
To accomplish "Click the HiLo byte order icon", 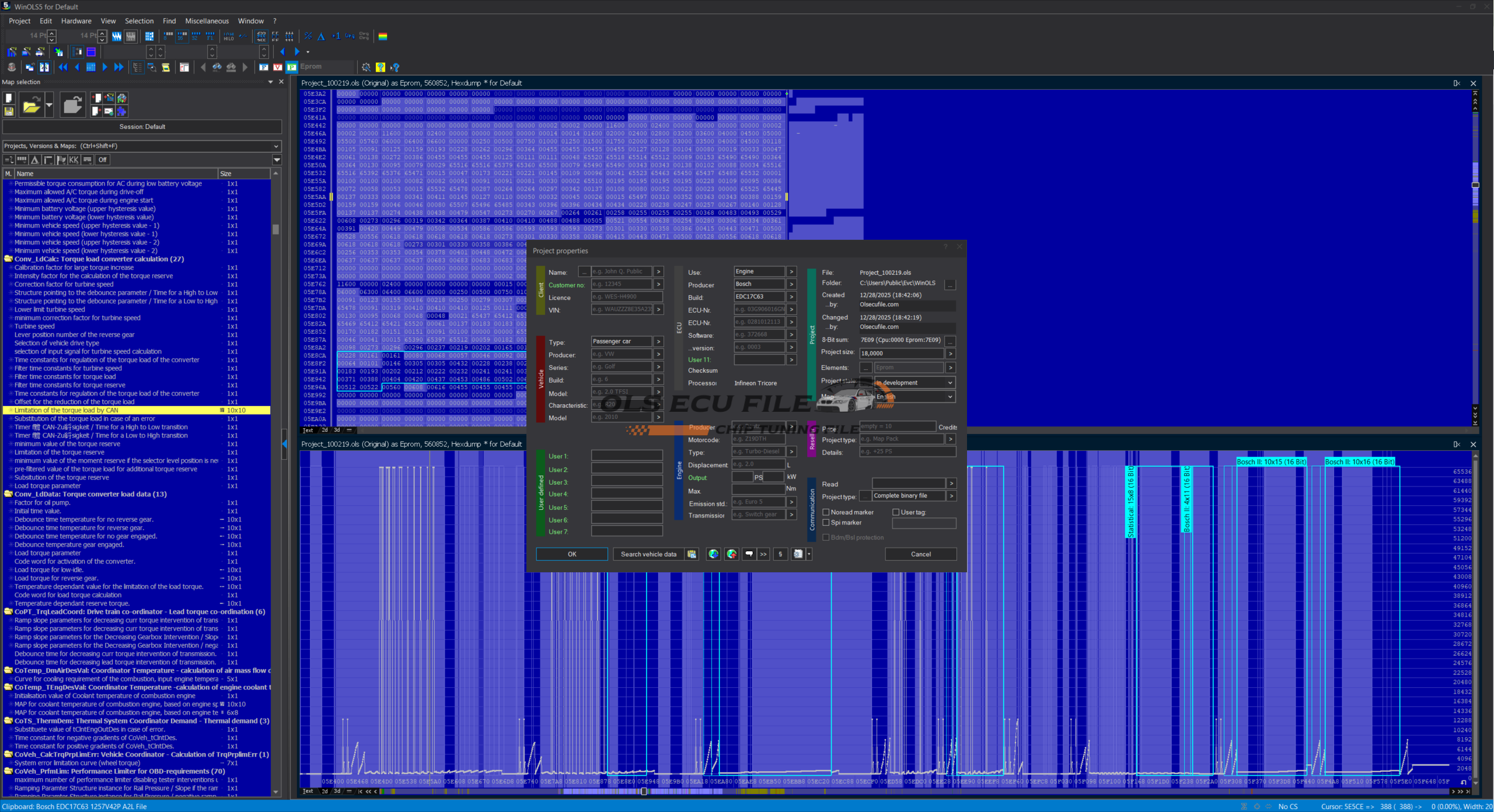I will click(x=228, y=36).
